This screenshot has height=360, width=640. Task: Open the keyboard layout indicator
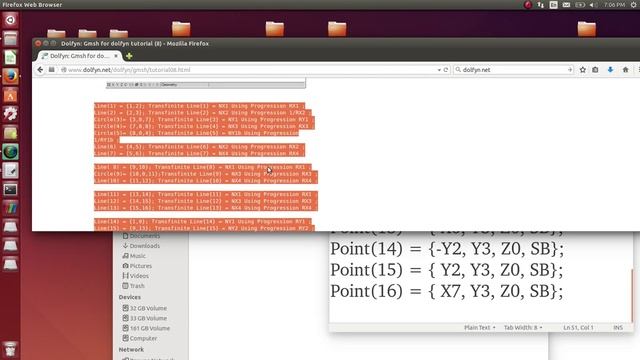coord(553,5)
